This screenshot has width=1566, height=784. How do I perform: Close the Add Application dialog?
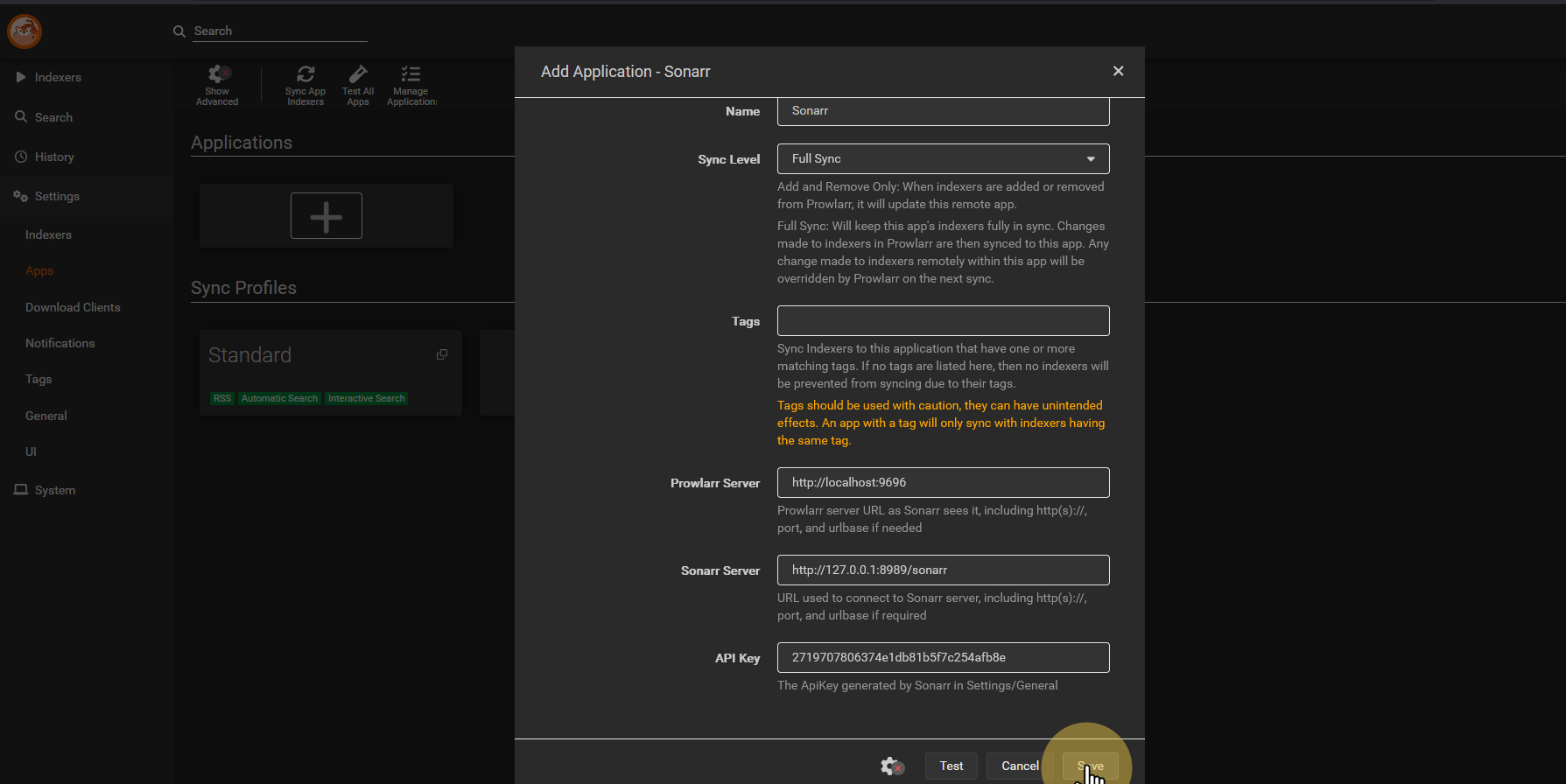tap(1118, 71)
